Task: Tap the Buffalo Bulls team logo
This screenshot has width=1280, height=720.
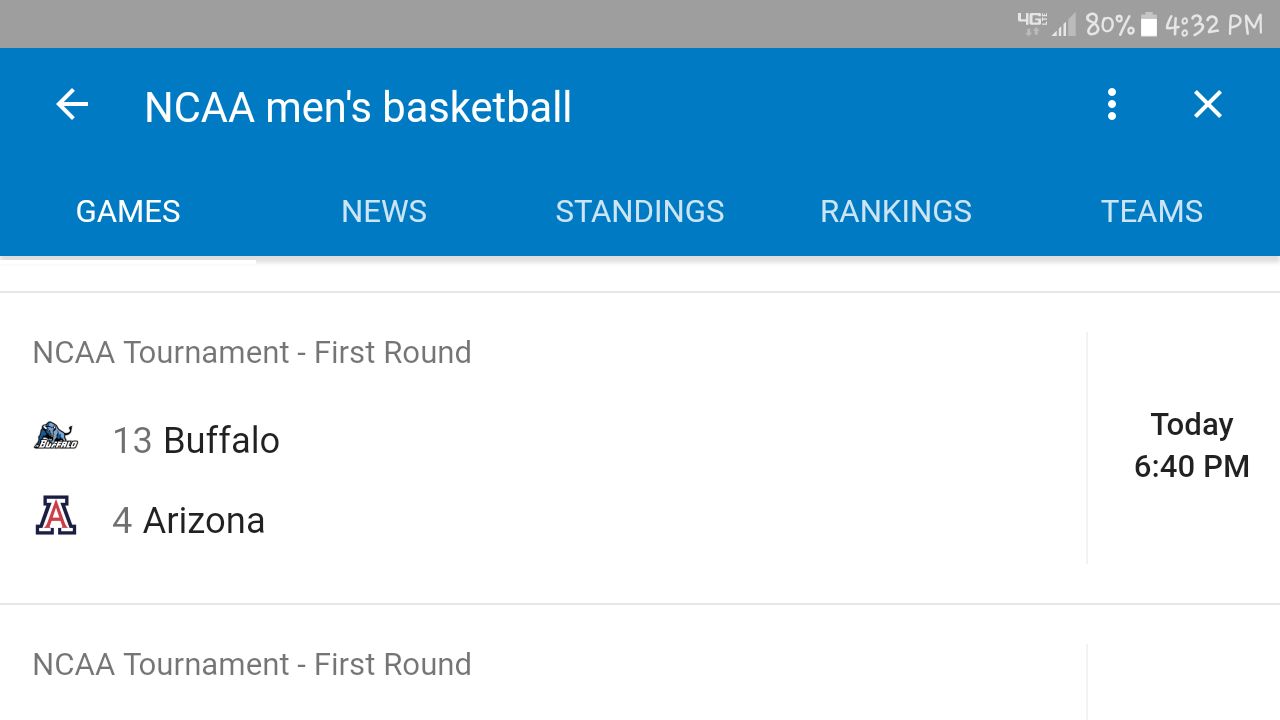Action: (56, 437)
